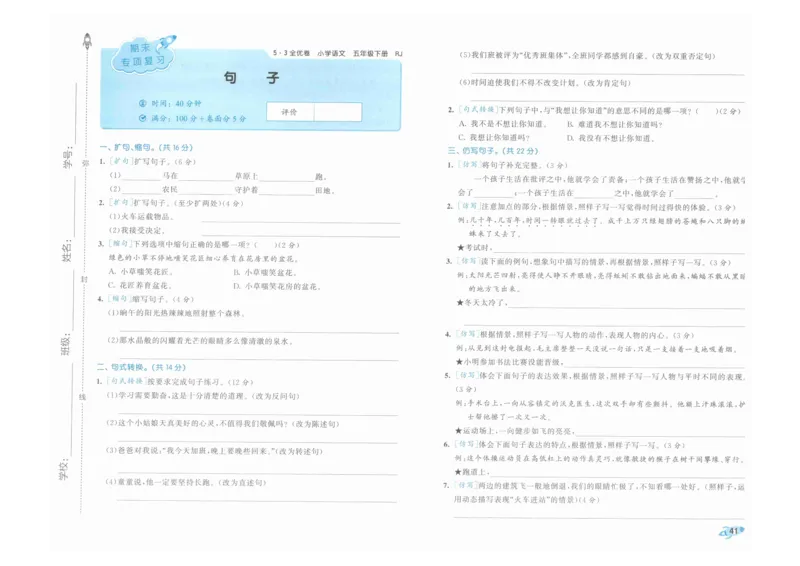Click the answer line after (1)火车运载物品。
The width and height of the screenshot is (800, 566).
pos(301,223)
